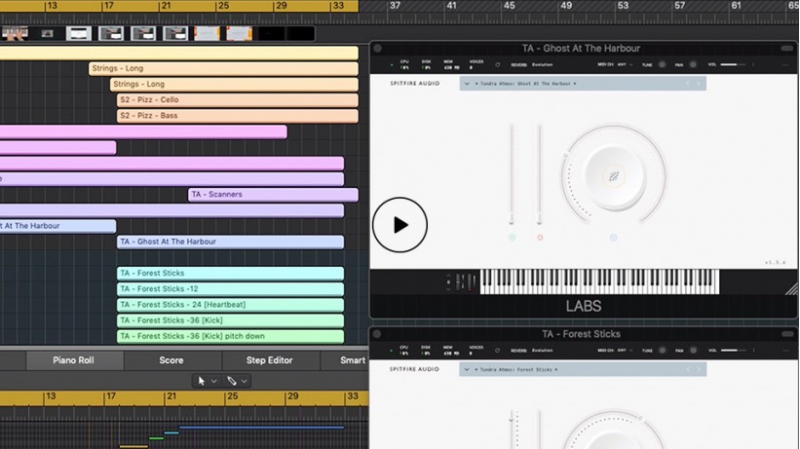Select the short green note in piano roll

pos(156,438)
